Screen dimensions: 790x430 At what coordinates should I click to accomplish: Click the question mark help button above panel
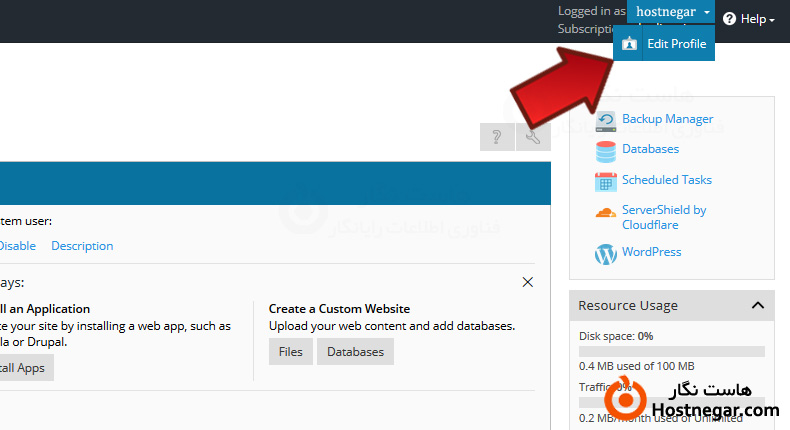point(497,138)
